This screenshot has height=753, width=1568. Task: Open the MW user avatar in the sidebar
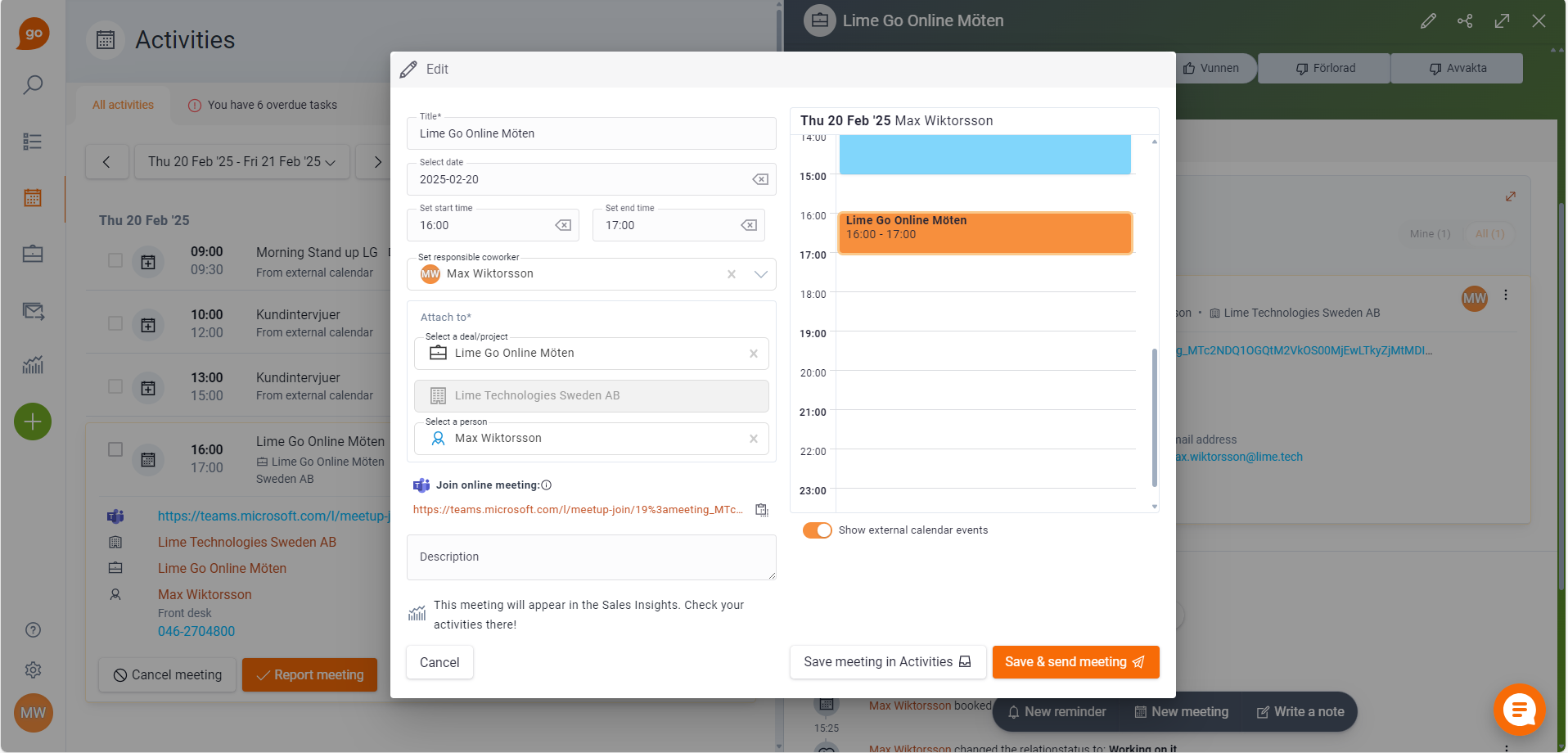(33, 713)
